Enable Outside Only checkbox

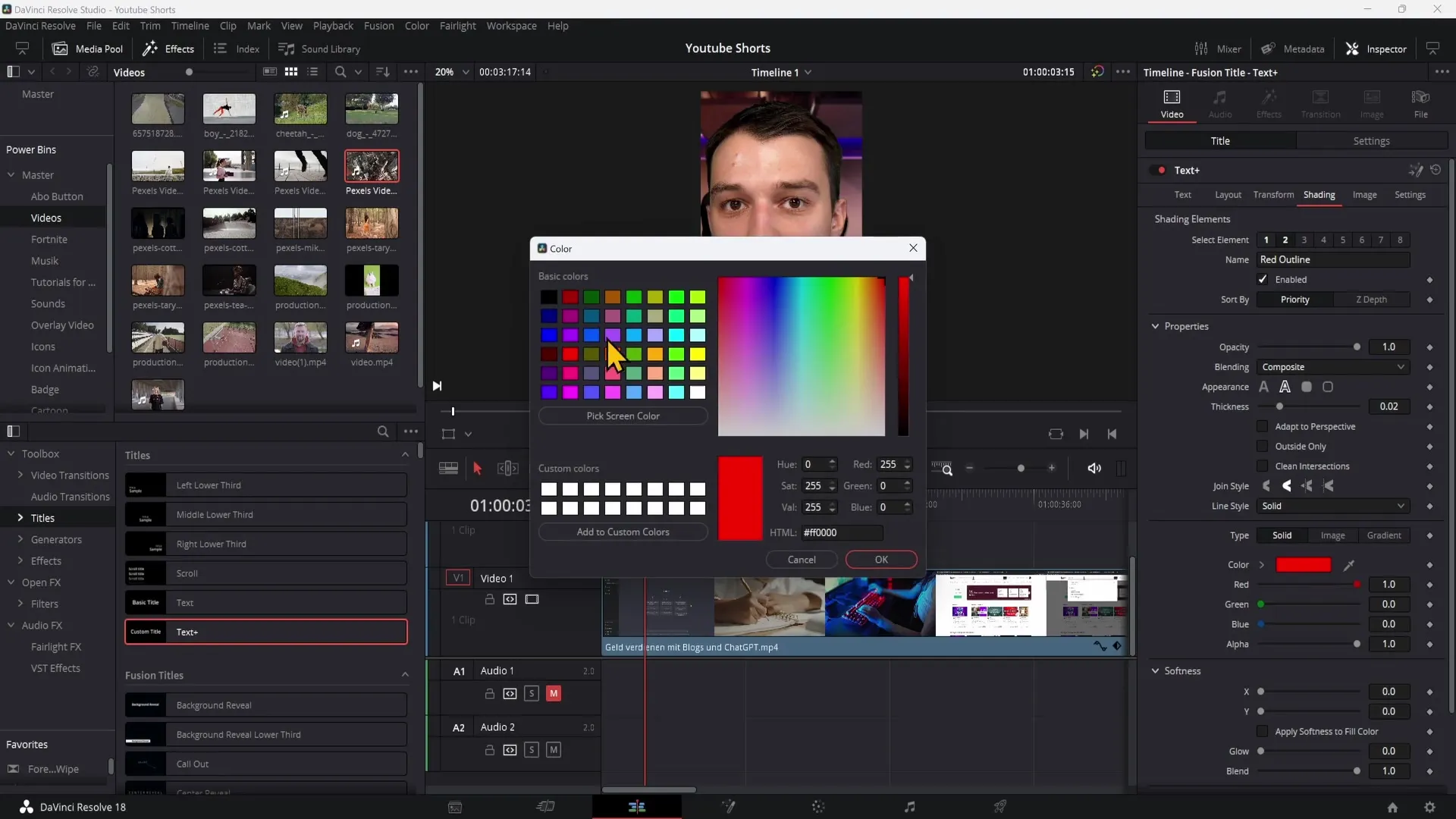[1262, 446]
